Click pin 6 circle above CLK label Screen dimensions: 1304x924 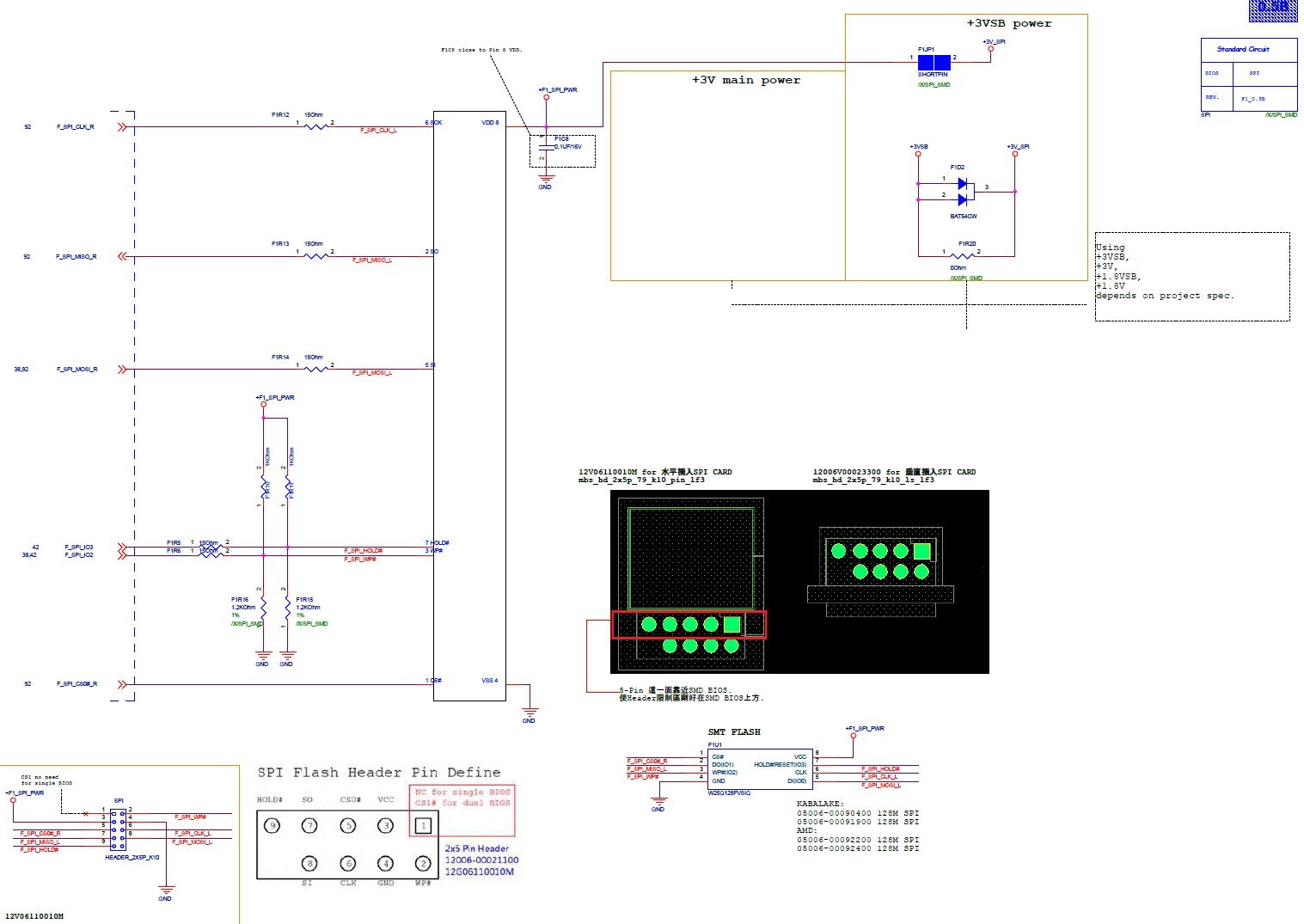pyautogui.click(x=348, y=863)
